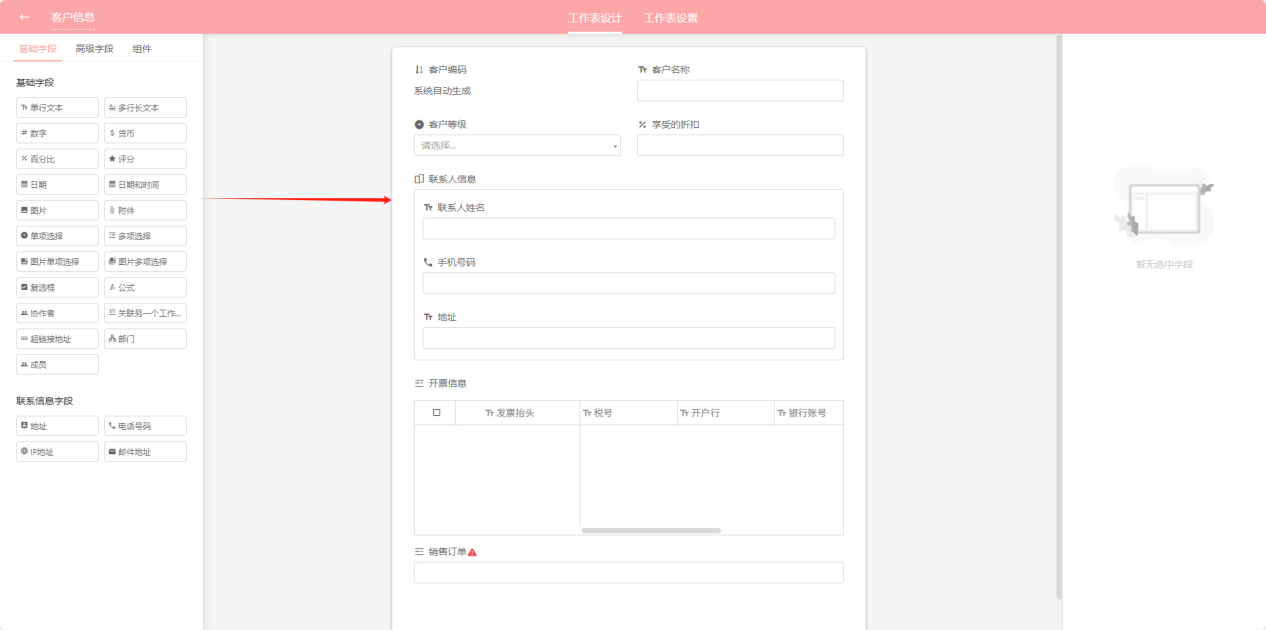This screenshot has width=1266, height=630.
Task: Click the 单行文本 field button
Action: pos(57,108)
